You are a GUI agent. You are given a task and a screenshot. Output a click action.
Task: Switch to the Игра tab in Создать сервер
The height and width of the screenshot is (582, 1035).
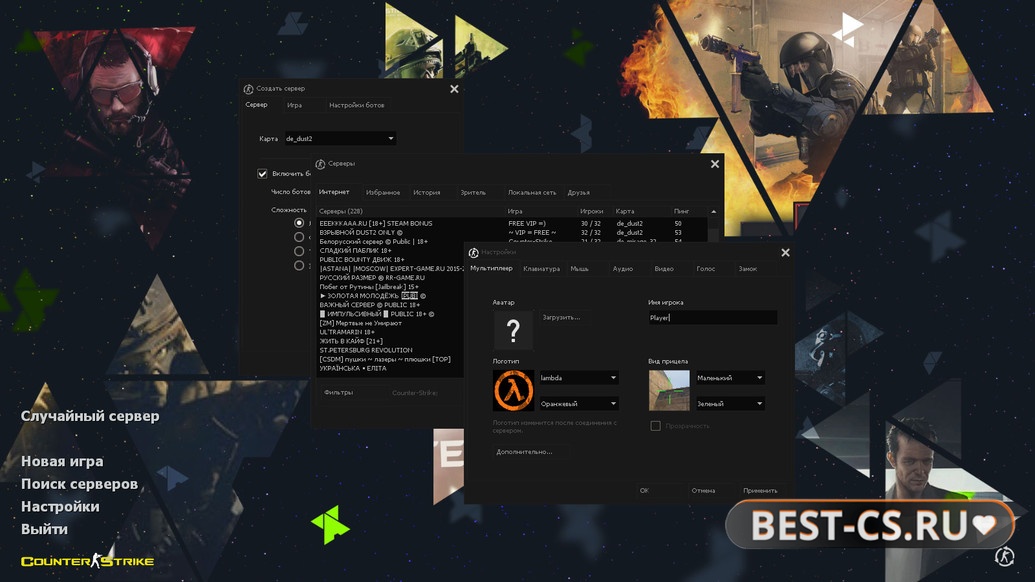[294, 105]
